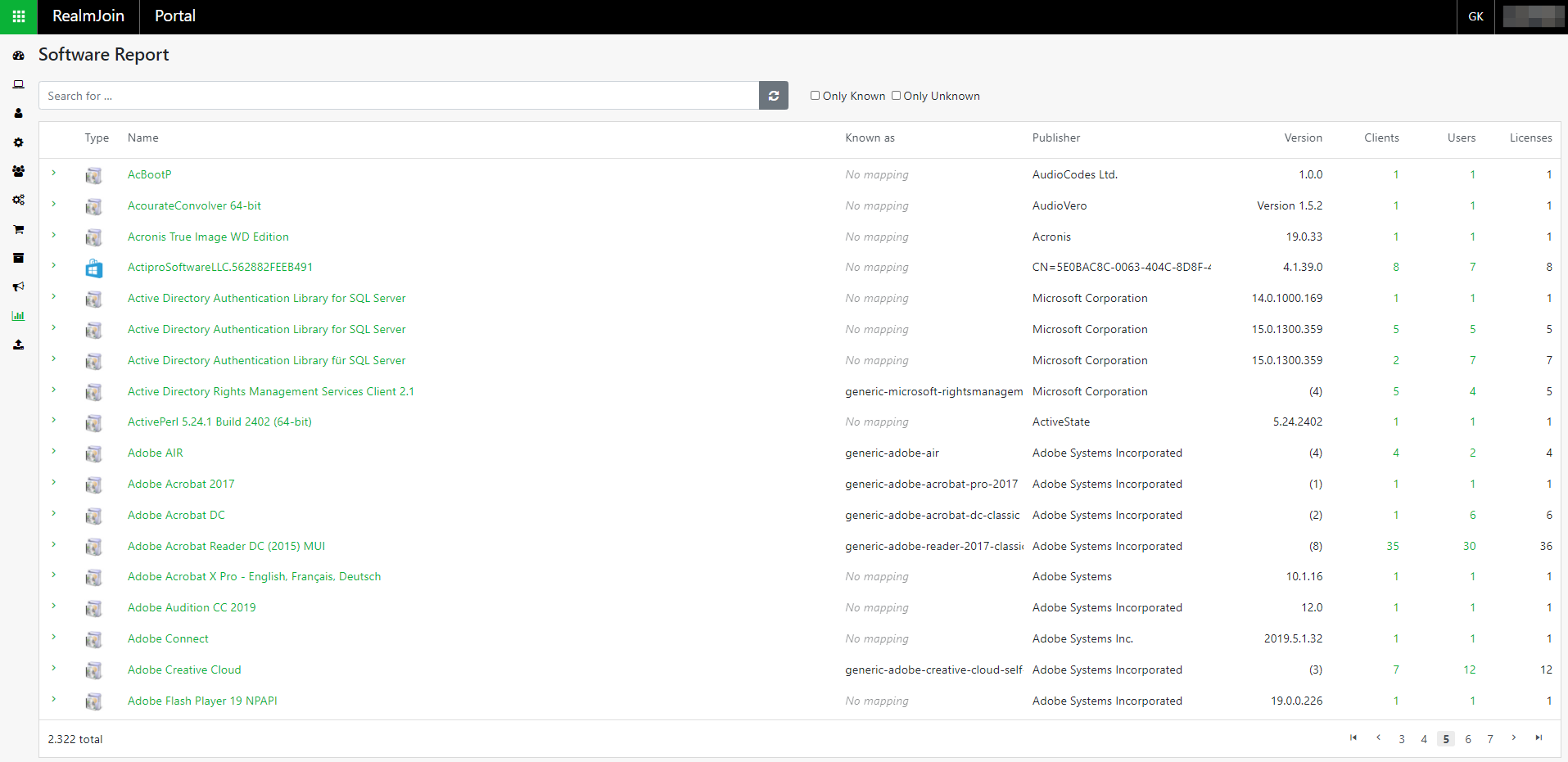Open the Adobe Creative Cloud link

click(x=184, y=670)
